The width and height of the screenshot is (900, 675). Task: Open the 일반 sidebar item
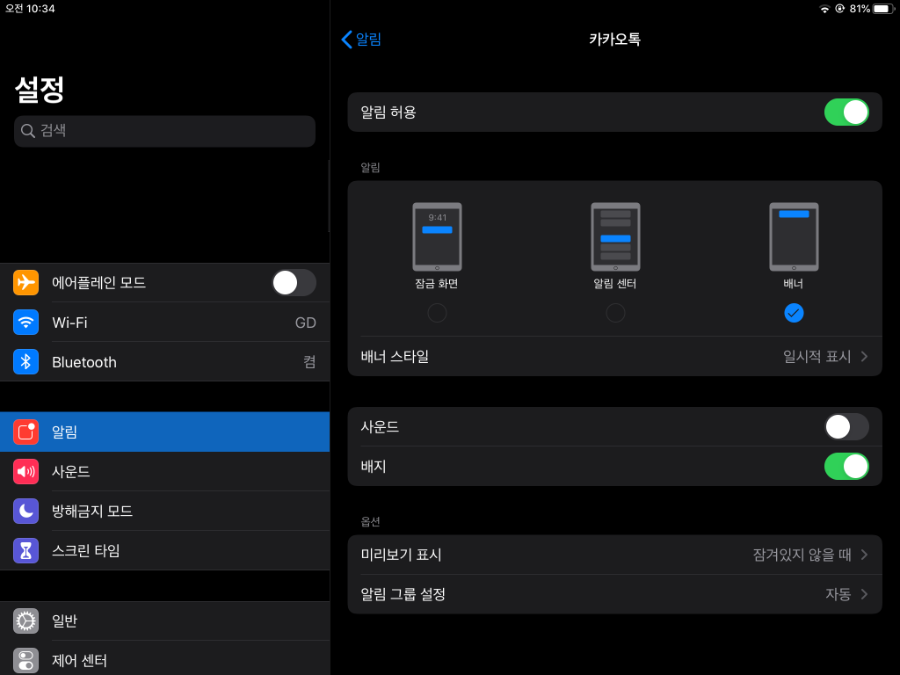click(165, 620)
